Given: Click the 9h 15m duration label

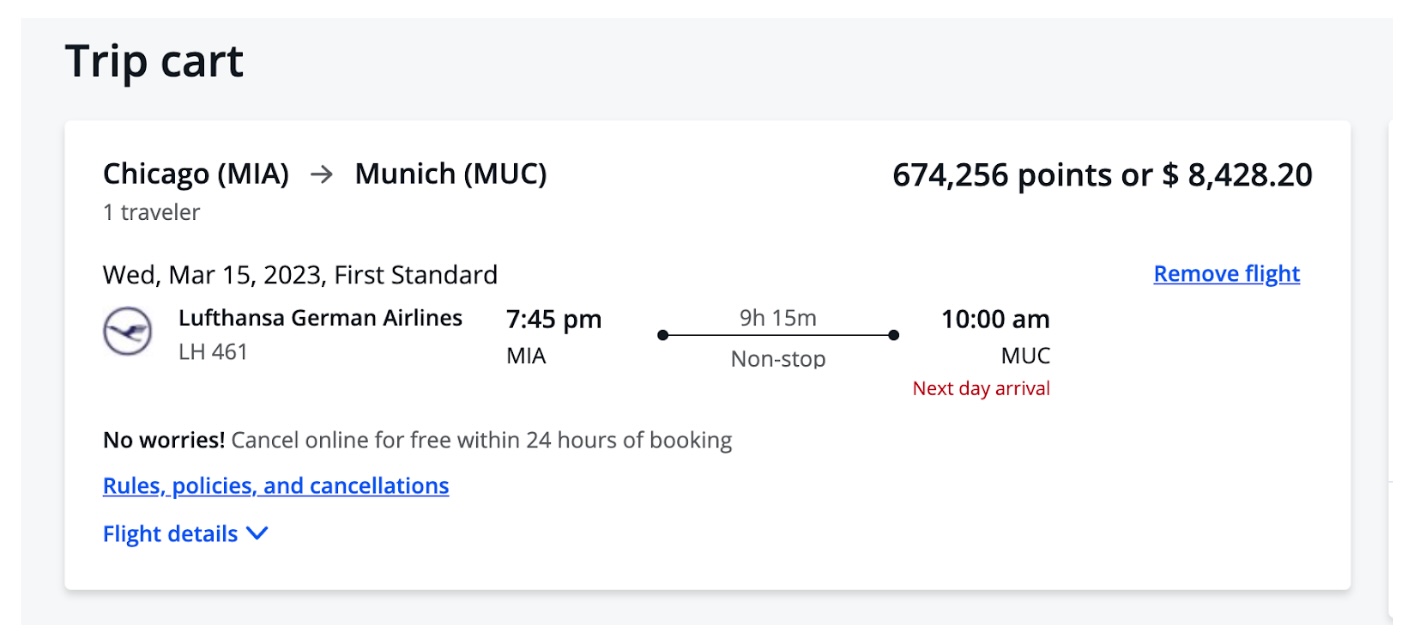Looking at the screenshot, I should (x=778, y=318).
